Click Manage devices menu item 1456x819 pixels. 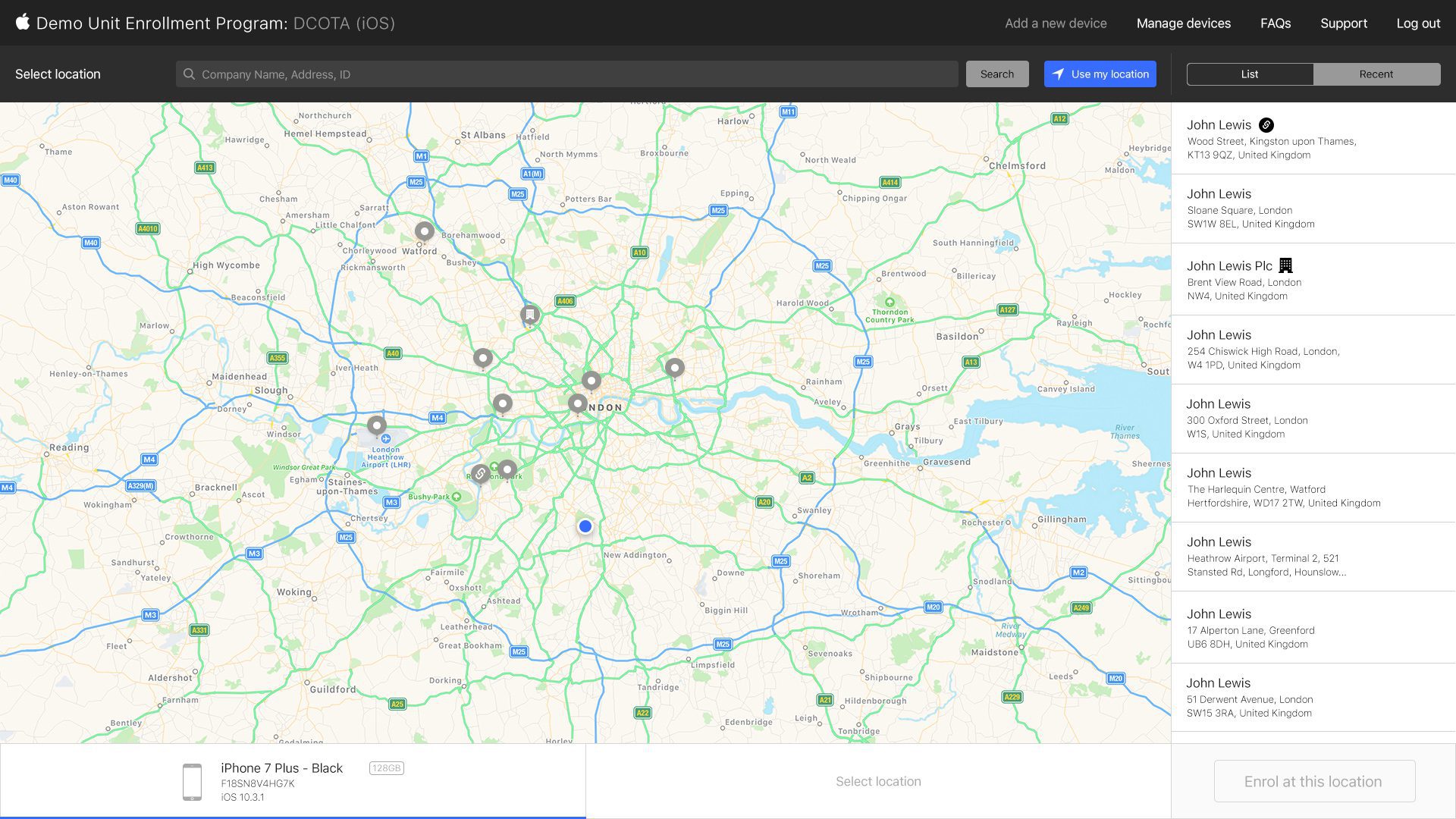(x=1183, y=22)
